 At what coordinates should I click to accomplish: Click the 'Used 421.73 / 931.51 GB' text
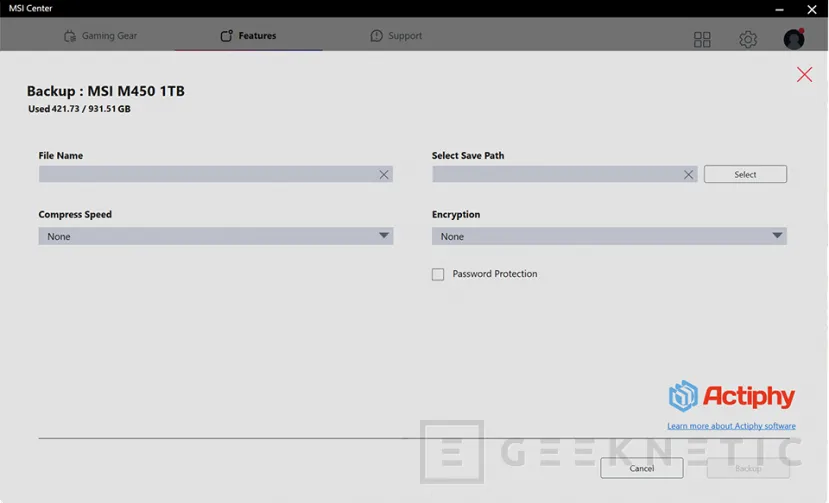[79, 108]
